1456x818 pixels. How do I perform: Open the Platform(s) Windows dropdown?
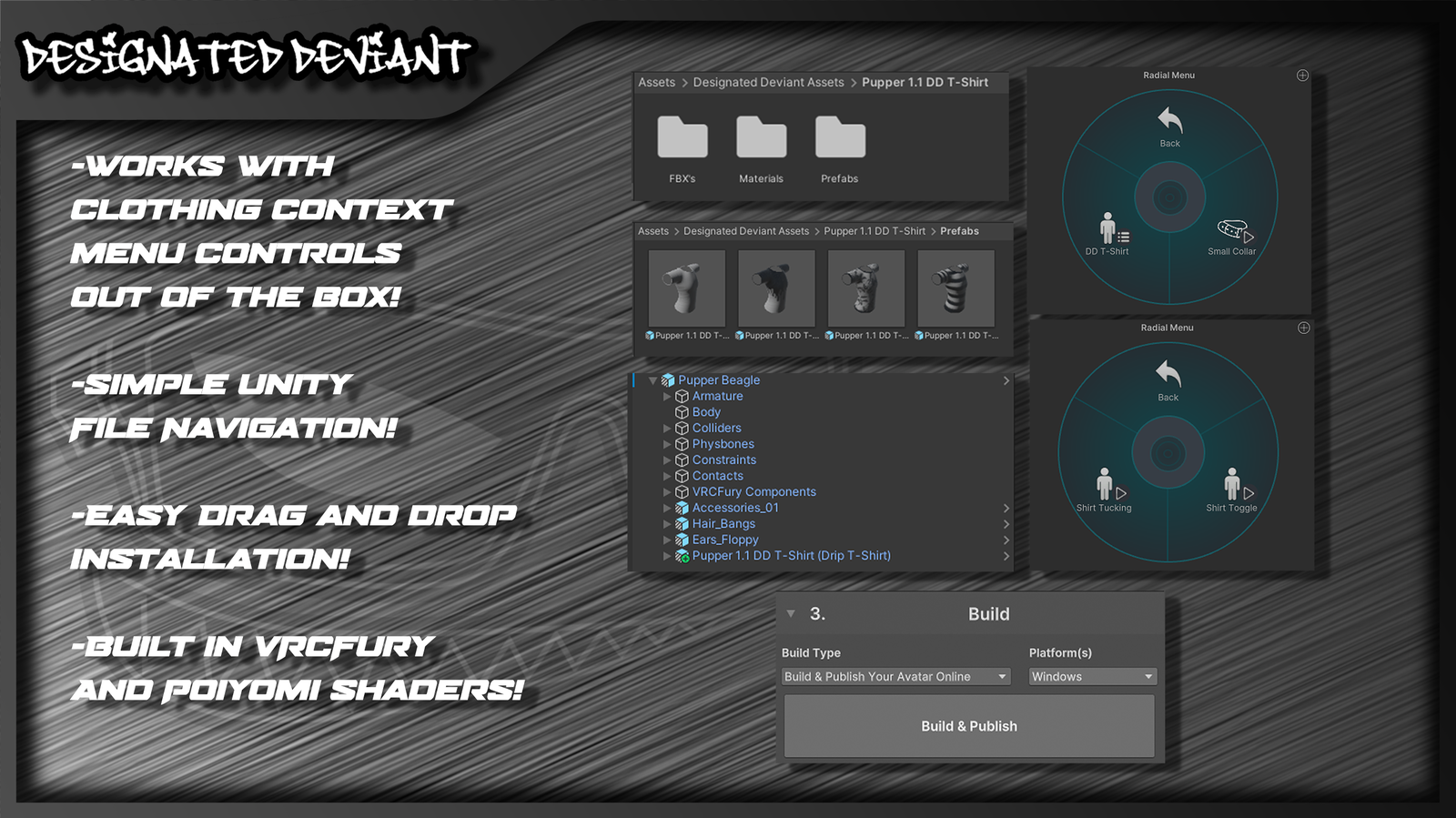[1092, 677]
